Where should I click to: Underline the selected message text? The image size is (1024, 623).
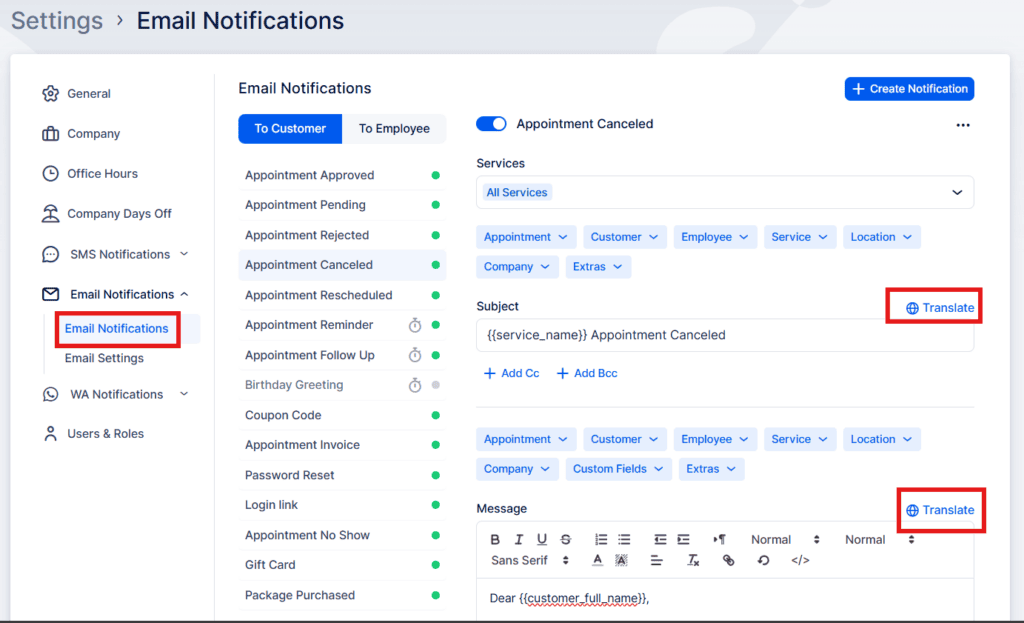click(x=541, y=539)
